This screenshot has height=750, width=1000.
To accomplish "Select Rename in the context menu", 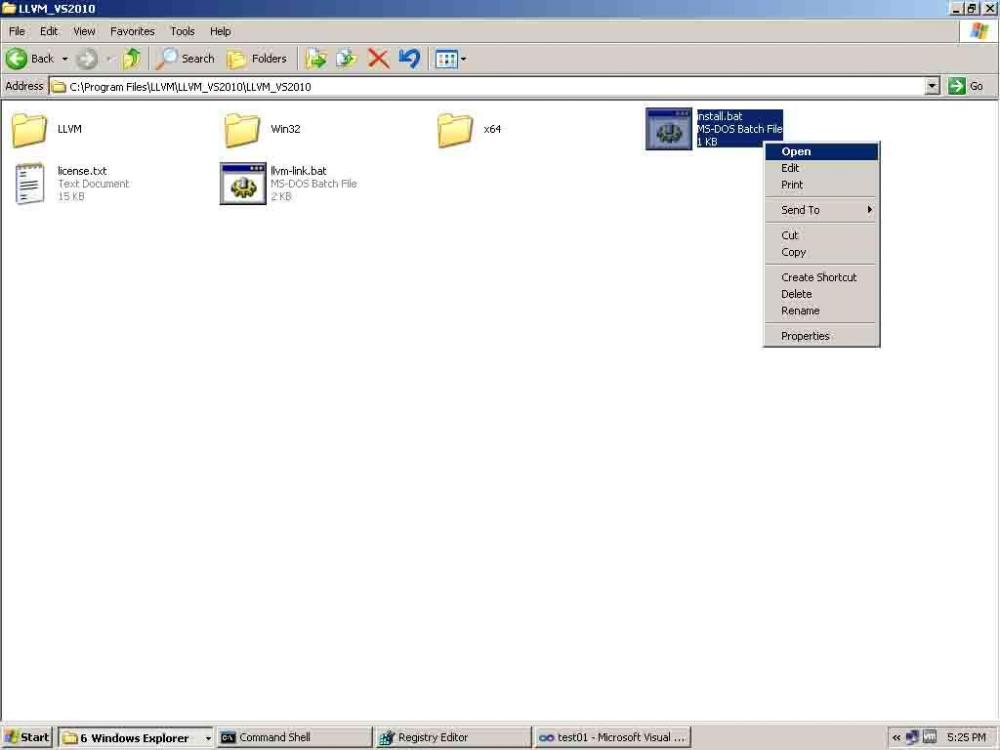I will pos(799,311).
